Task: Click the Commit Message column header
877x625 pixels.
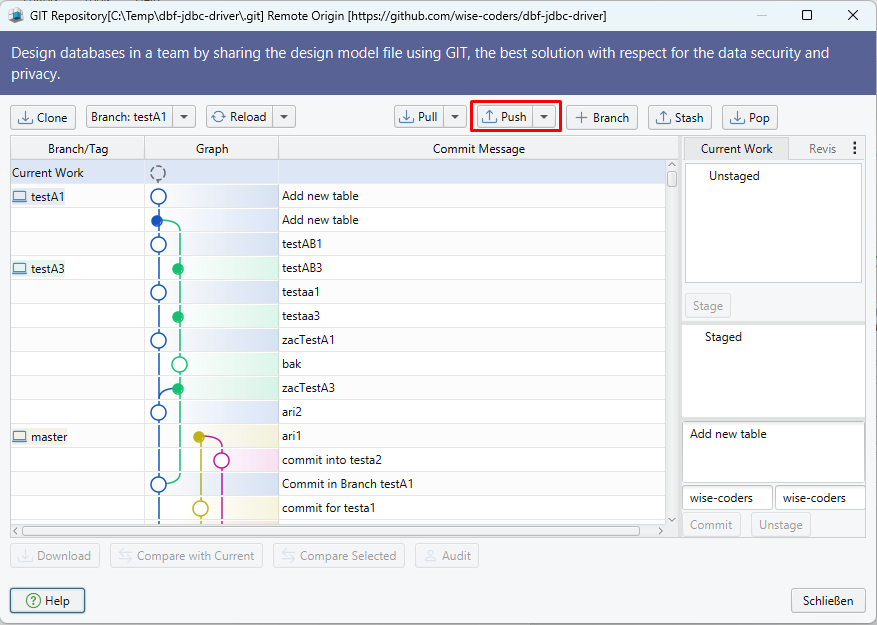Action: point(479,149)
